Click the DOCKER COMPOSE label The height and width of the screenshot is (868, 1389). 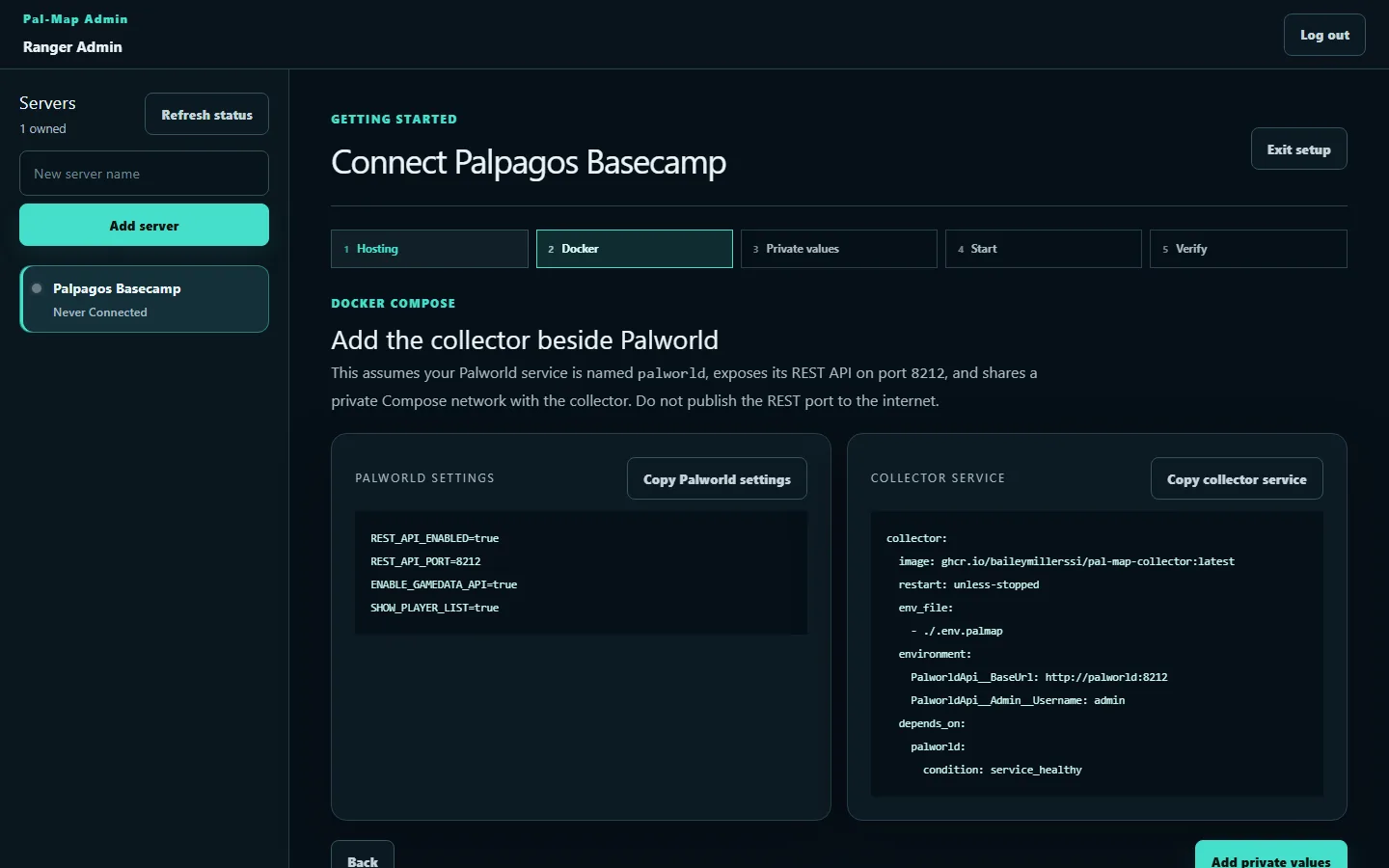click(x=393, y=303)
